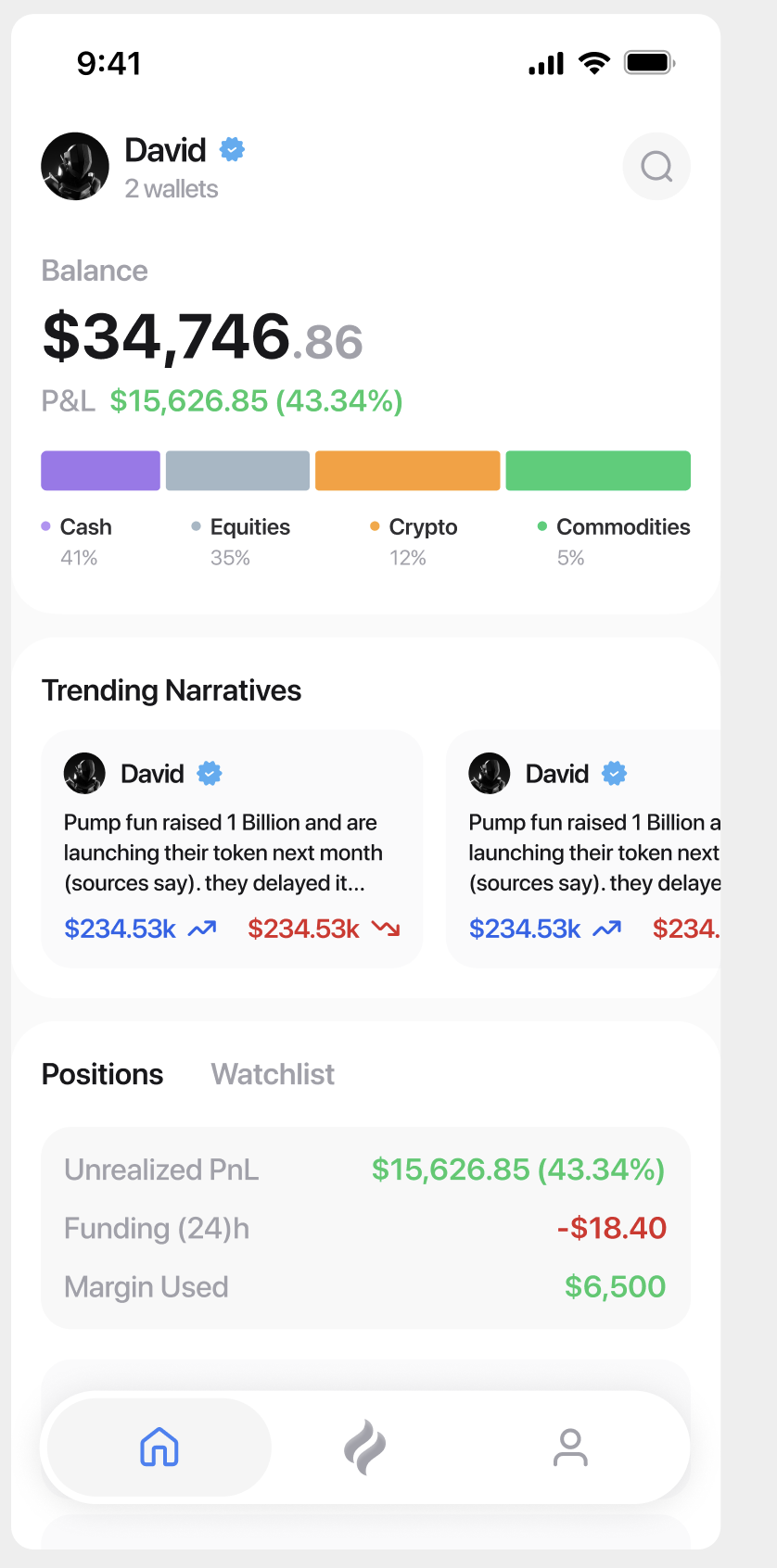The image size is (777, 1568).
Task: Open the $34,746.86 balance amount
Action: (202, 336)
